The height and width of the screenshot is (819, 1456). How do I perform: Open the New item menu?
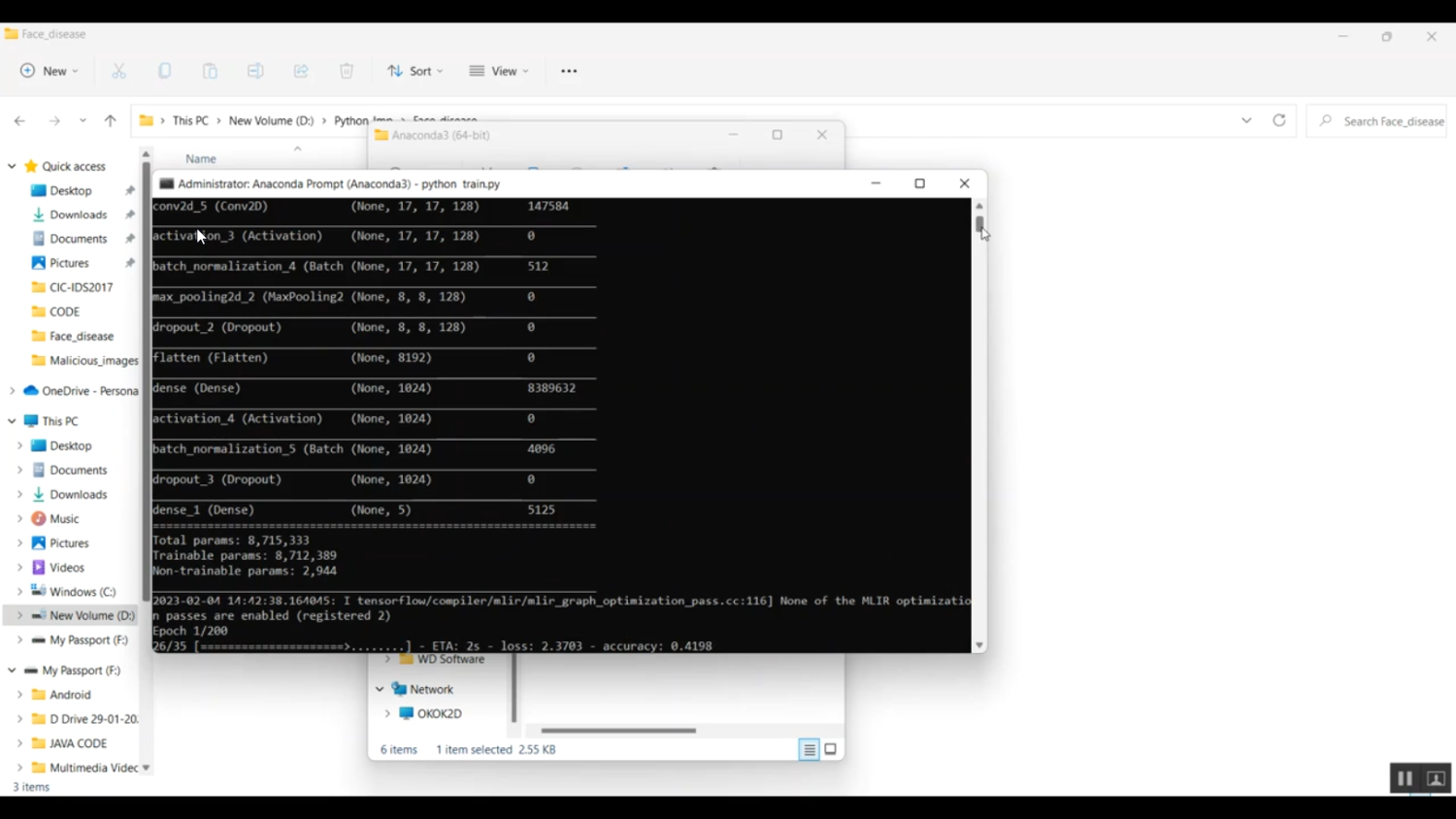[x=50, y=71]
